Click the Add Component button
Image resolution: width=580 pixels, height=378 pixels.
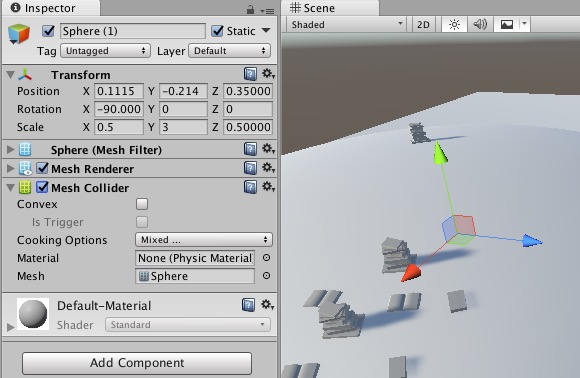137,363
